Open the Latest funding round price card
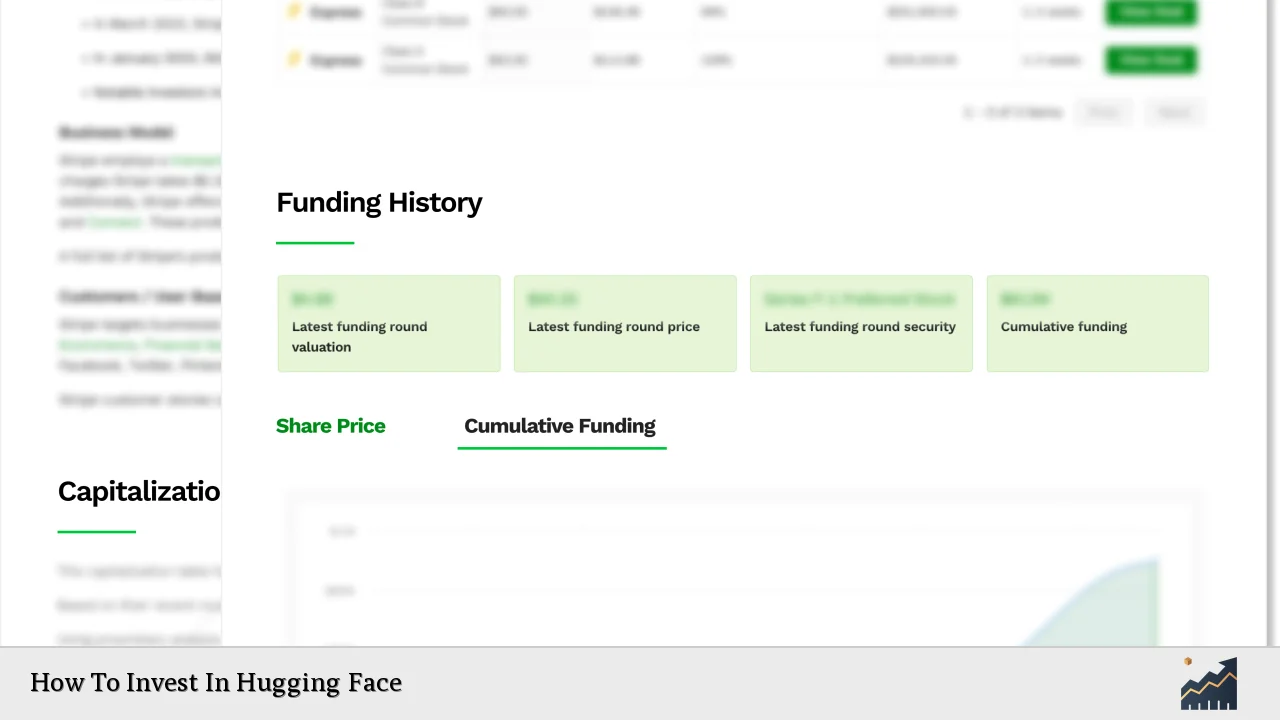The width and height of the screenshot is (1280, 720). click(625, 324)
